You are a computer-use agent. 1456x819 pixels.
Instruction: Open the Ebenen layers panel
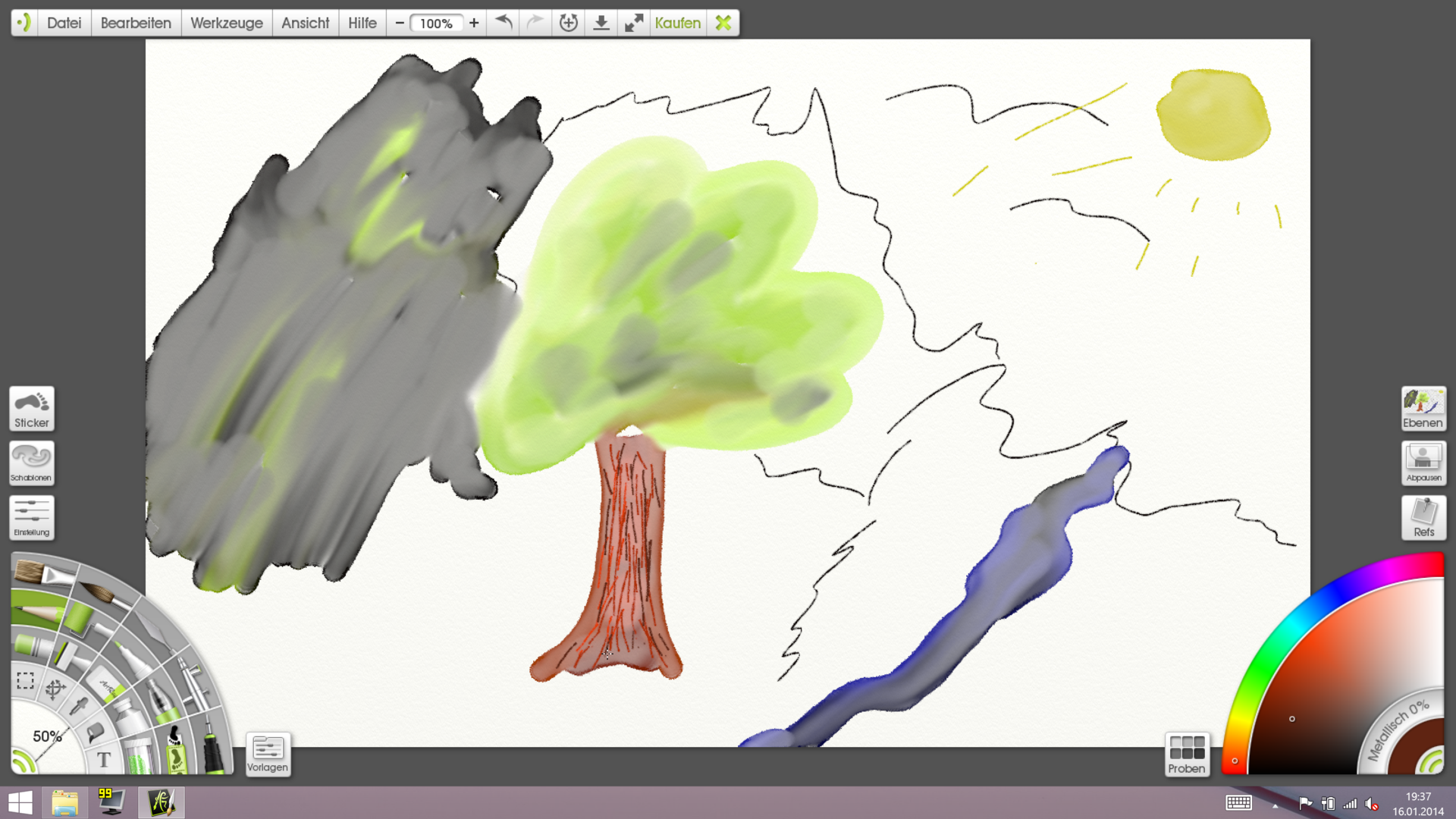tap(1423, 409)
